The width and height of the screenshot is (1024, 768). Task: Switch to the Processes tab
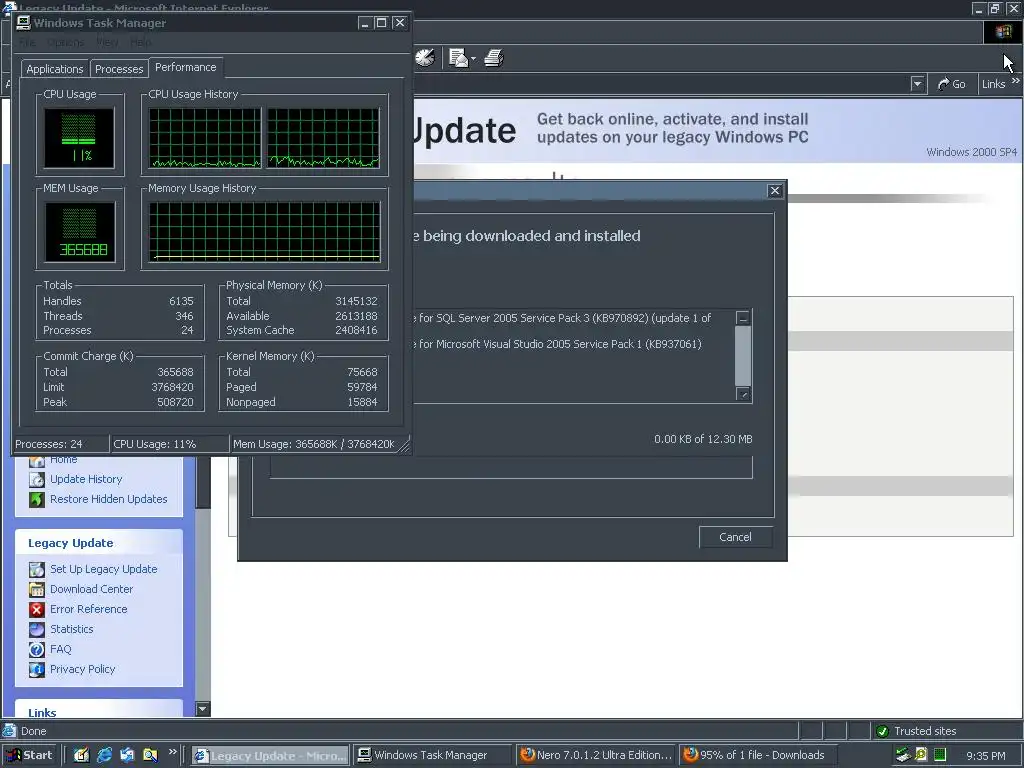119,69
